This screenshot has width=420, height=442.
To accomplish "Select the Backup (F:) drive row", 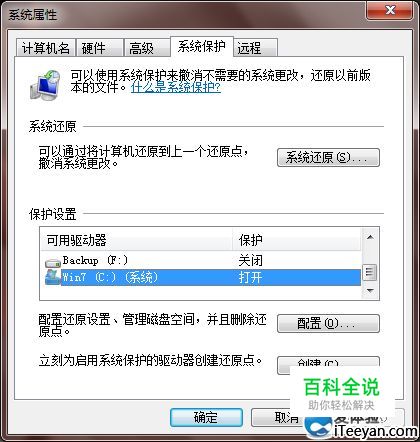I will (x=201, y=260).
